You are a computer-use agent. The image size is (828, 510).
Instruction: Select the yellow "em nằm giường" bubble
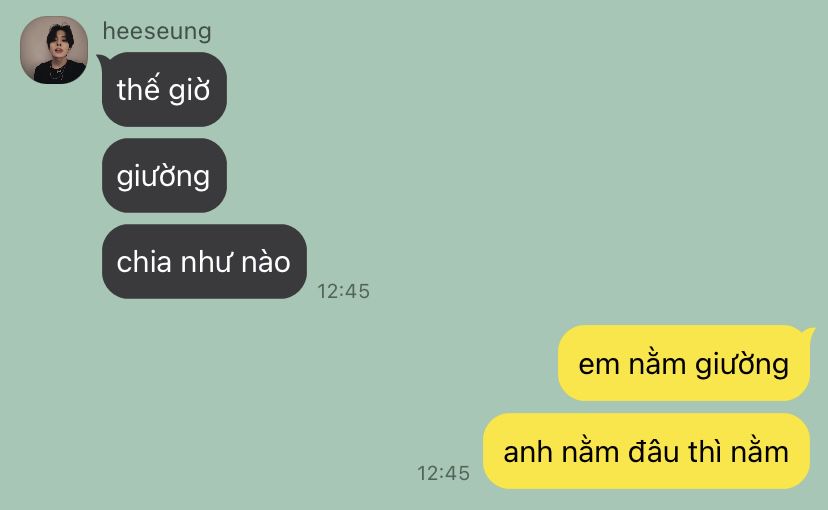click(684, 363)
